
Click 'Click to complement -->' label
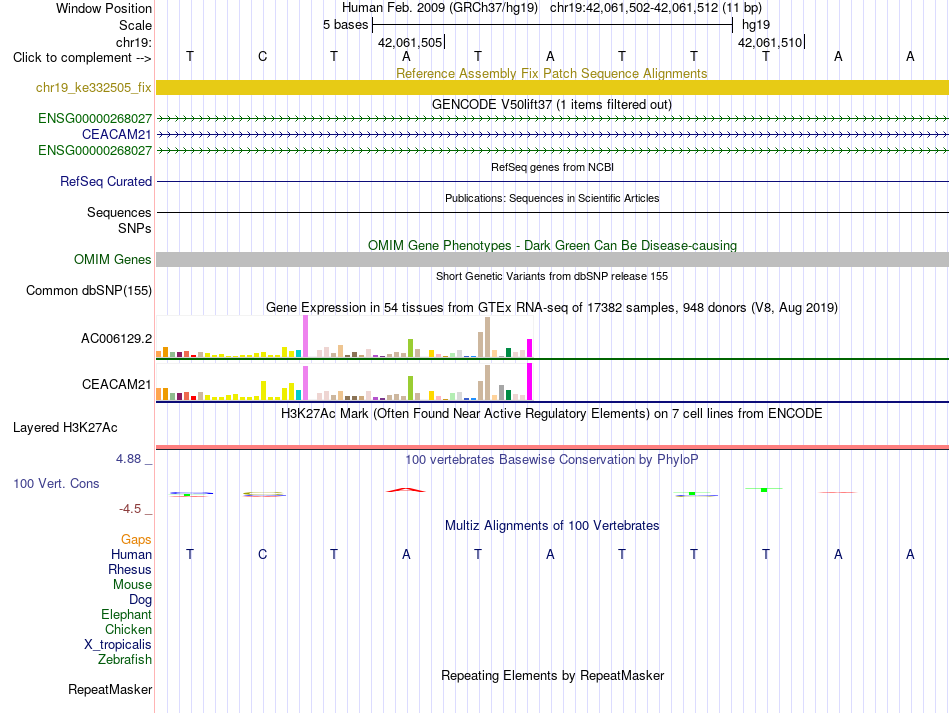tap(82, 58)
